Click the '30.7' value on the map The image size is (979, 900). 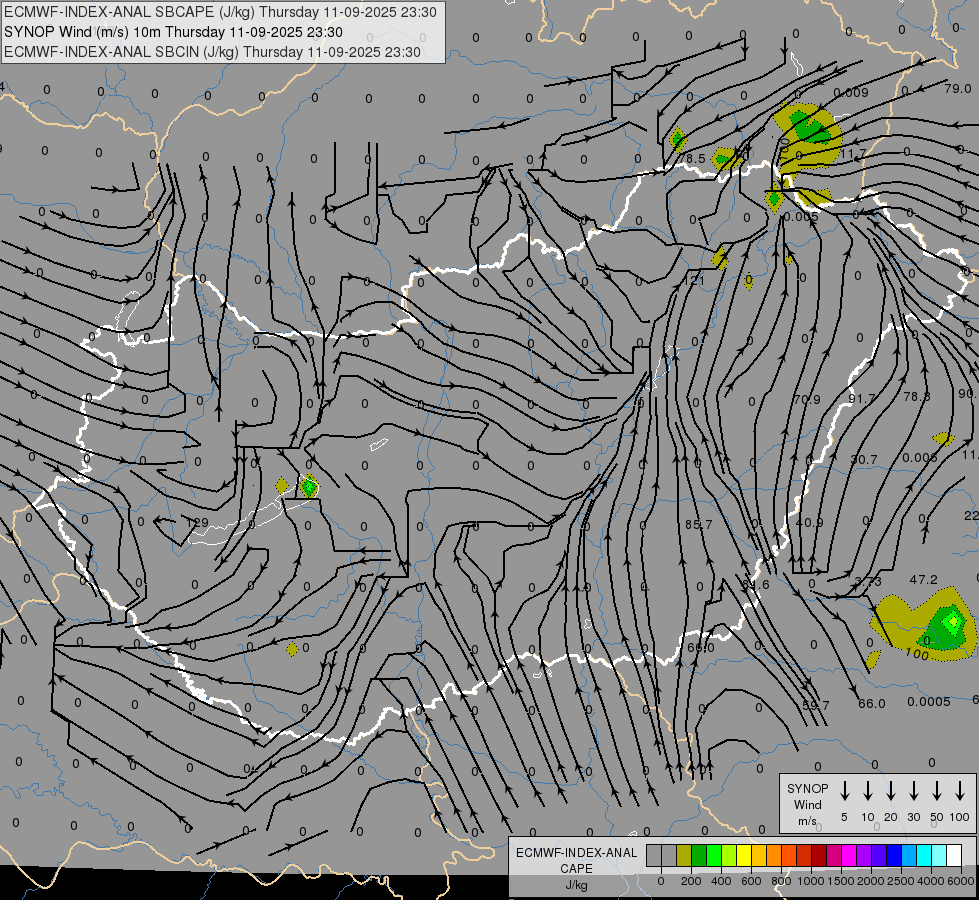pos(864,460)
